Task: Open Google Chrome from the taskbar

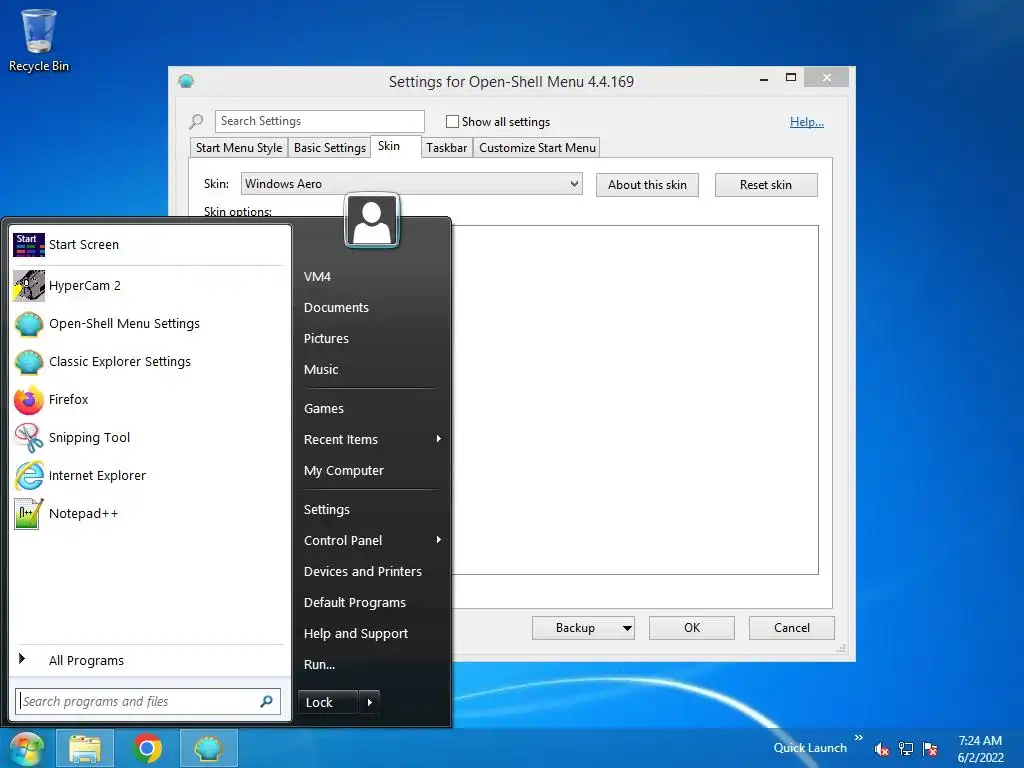Action: click(x=147, y=748)
